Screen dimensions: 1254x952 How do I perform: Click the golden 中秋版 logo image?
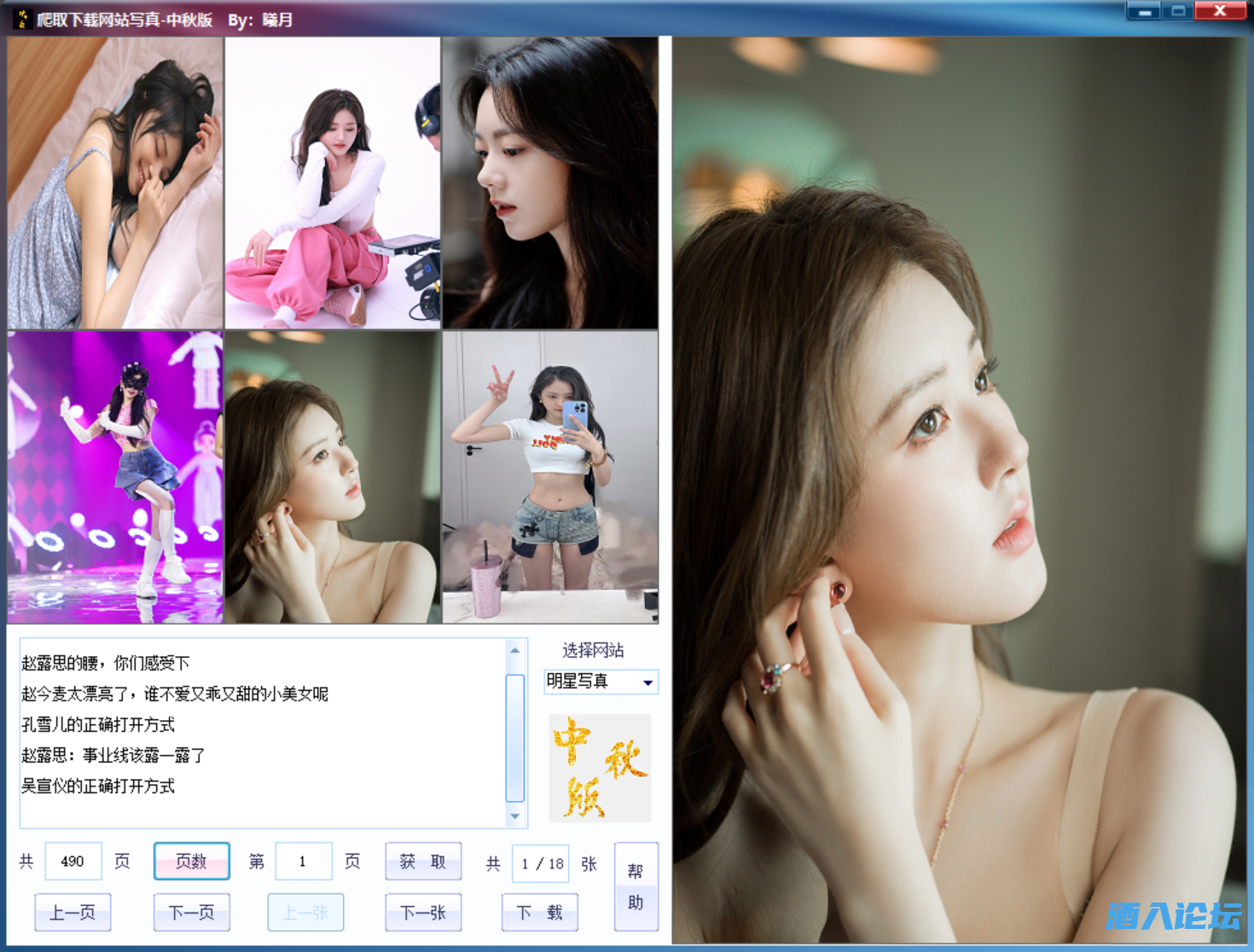click(600, 768)
